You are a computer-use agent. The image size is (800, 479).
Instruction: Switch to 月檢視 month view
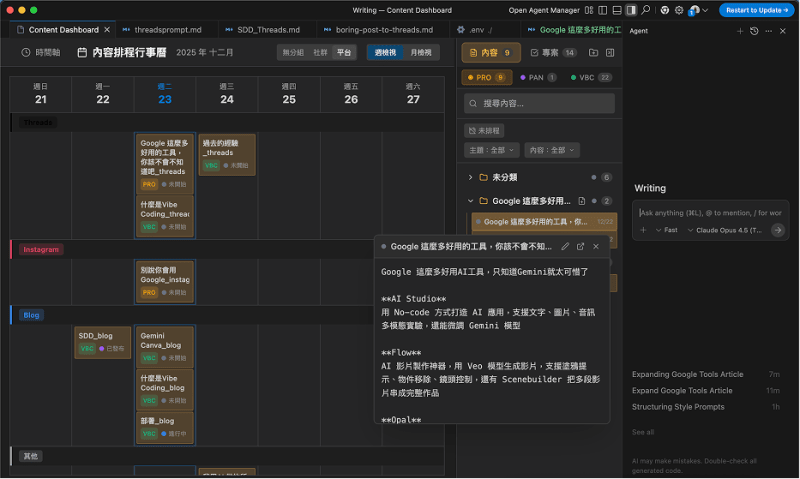[x=421, y=53]
